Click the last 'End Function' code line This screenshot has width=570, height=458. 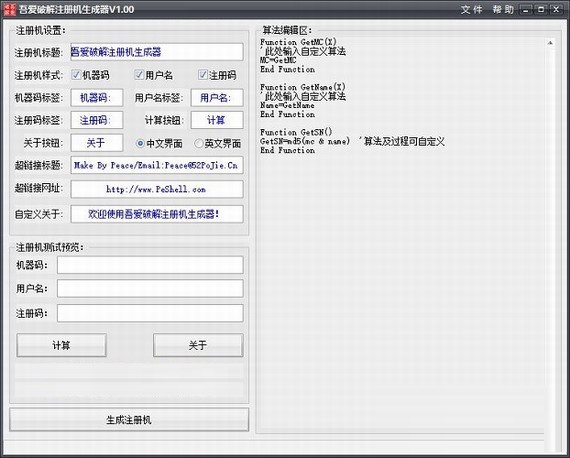[x=288, y=150]
